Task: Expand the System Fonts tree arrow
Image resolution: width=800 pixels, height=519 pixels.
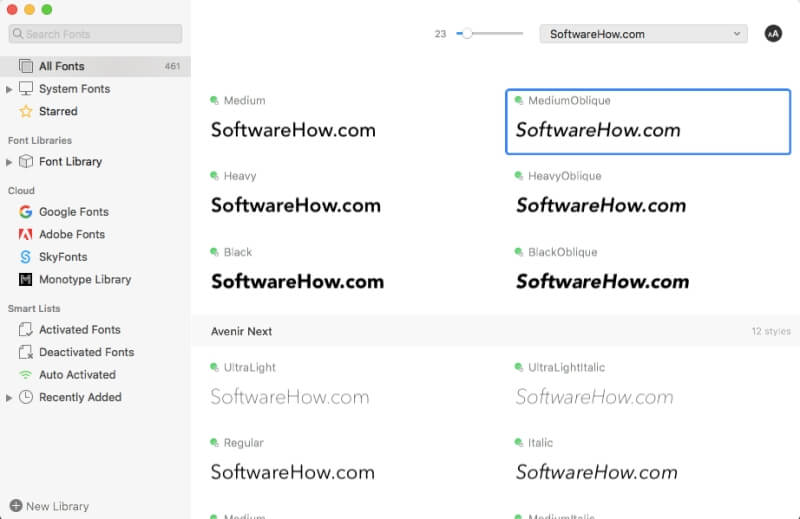Action: 9,89
